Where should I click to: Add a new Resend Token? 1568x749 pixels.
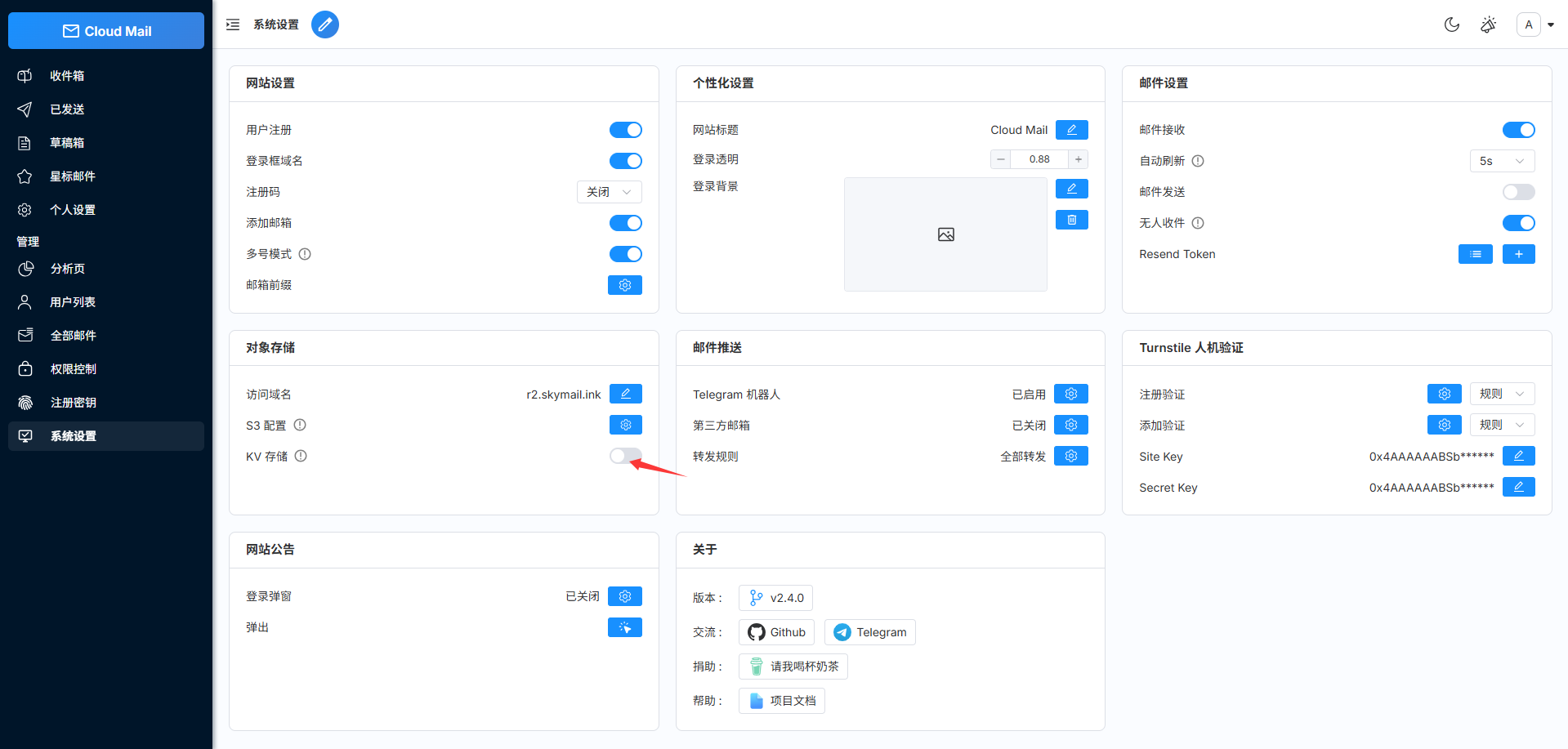(1518, 254)
